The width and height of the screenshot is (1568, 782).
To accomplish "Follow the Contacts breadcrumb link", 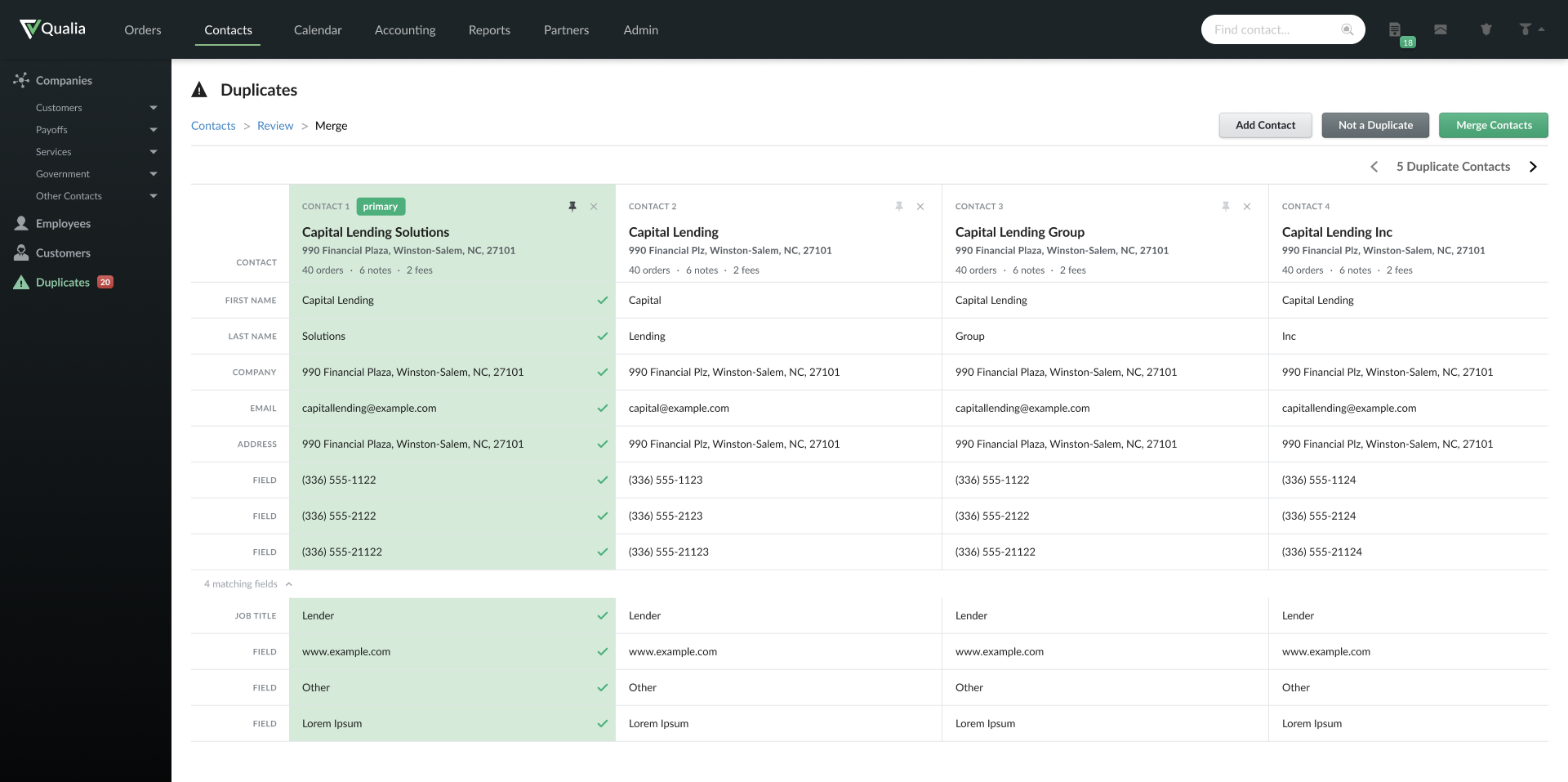I will coord(213,126).
